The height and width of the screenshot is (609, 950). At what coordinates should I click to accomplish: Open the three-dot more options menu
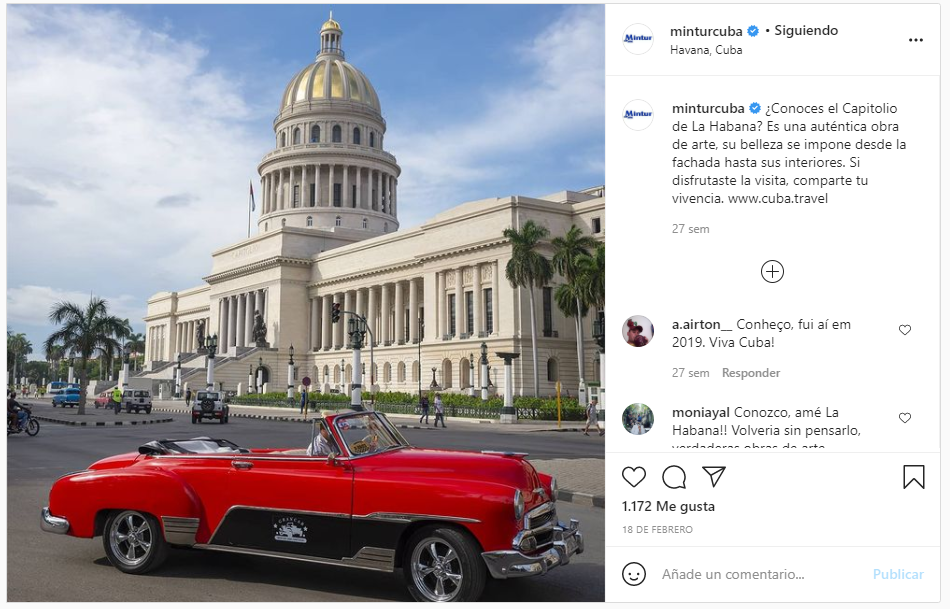point(915,40)
